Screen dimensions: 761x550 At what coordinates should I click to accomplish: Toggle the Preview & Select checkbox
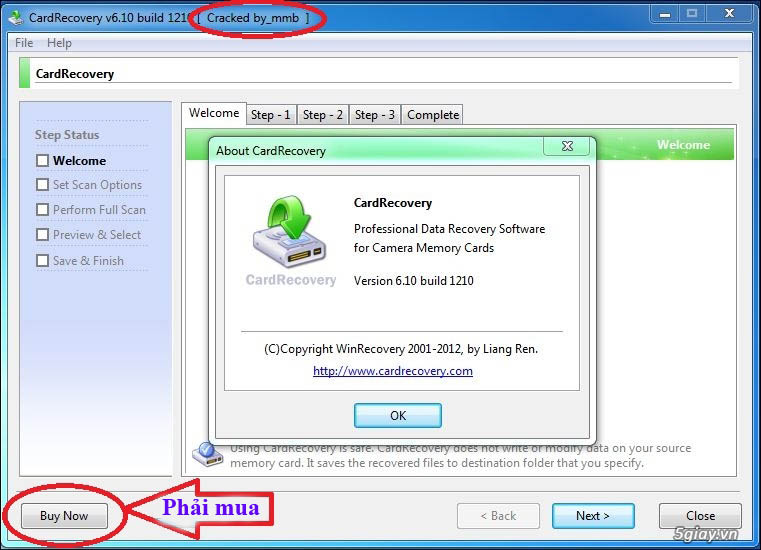point(42,235)
